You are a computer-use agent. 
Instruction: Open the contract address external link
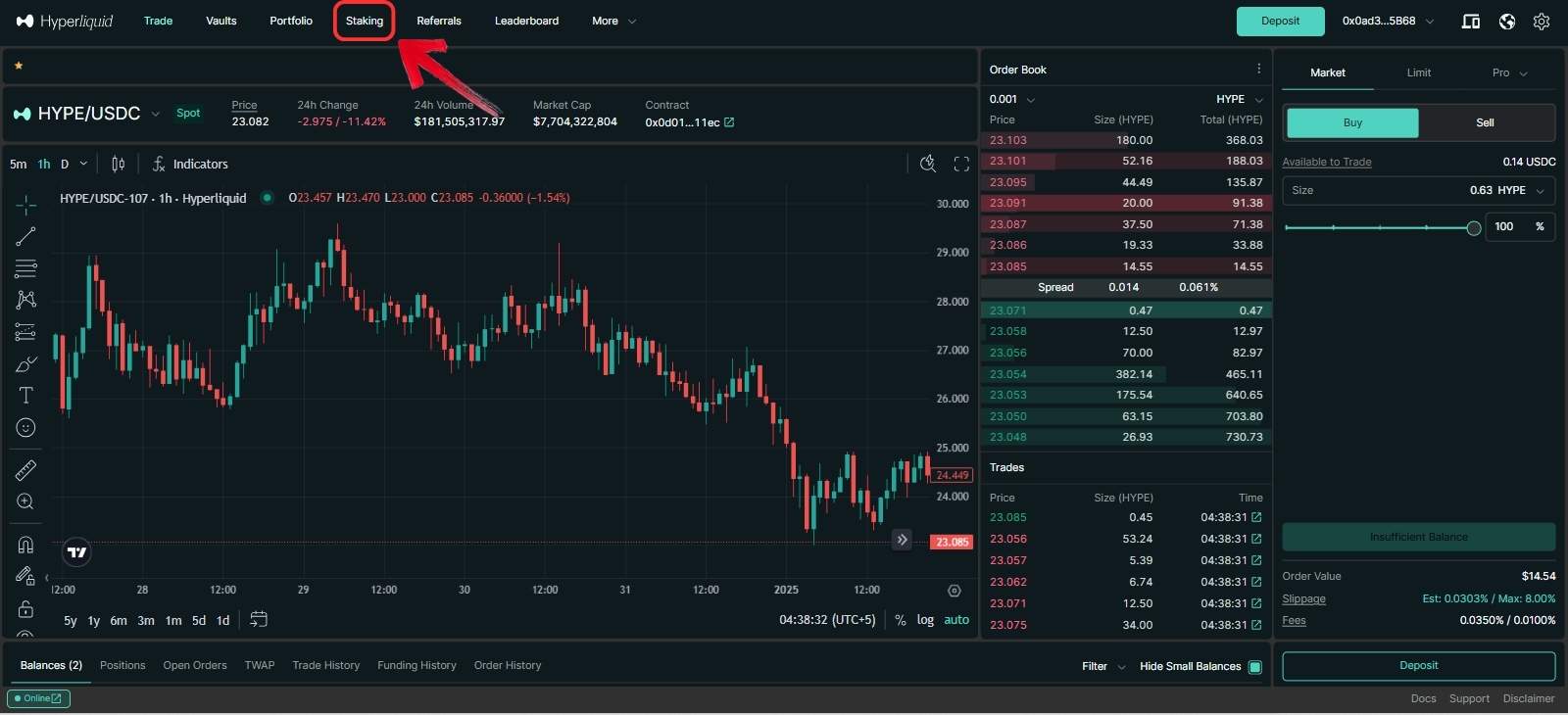click(x=729, y=122)
